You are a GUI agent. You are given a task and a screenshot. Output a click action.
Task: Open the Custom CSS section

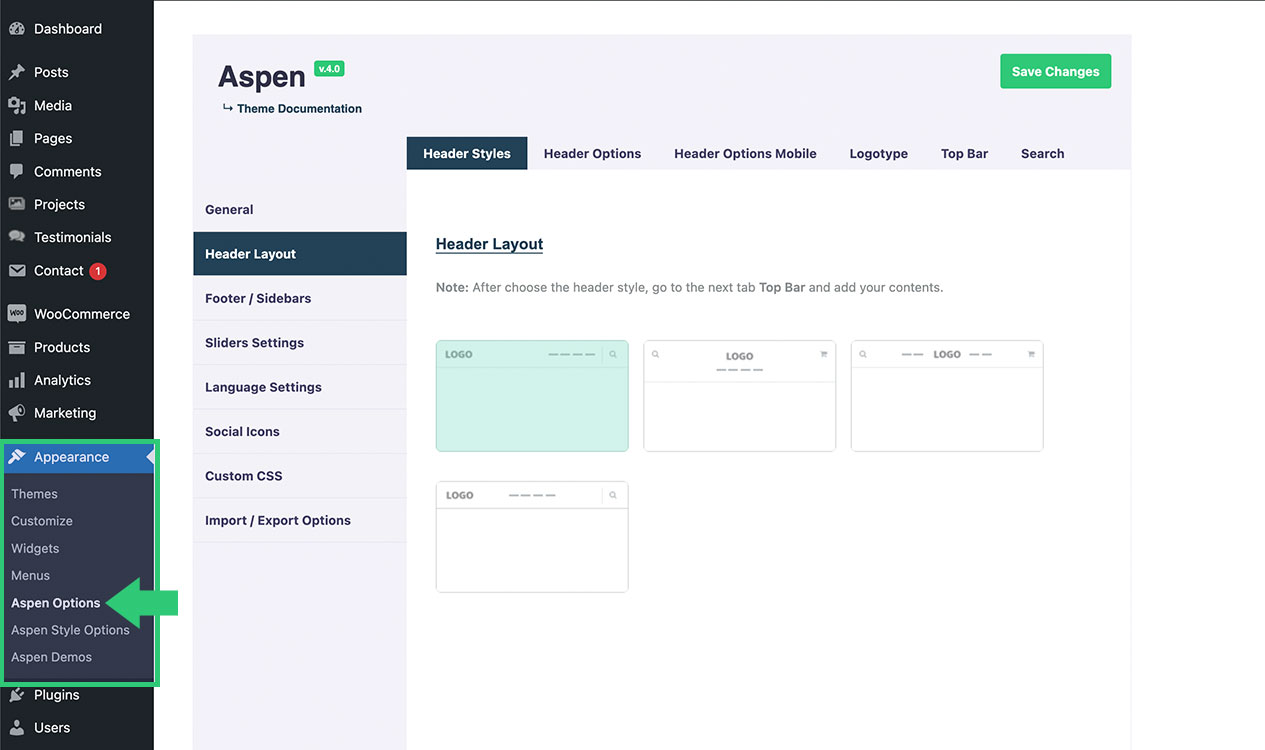click(243, 476)
